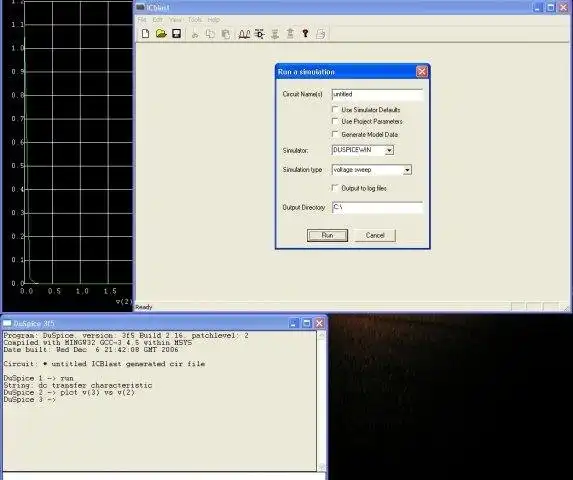Open the Edit menu

coord(158,20)
